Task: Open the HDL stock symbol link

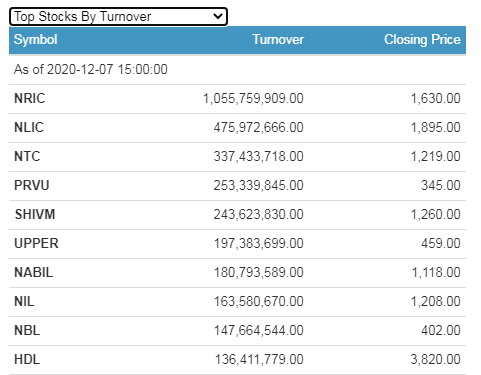Action: click(27, 360)
